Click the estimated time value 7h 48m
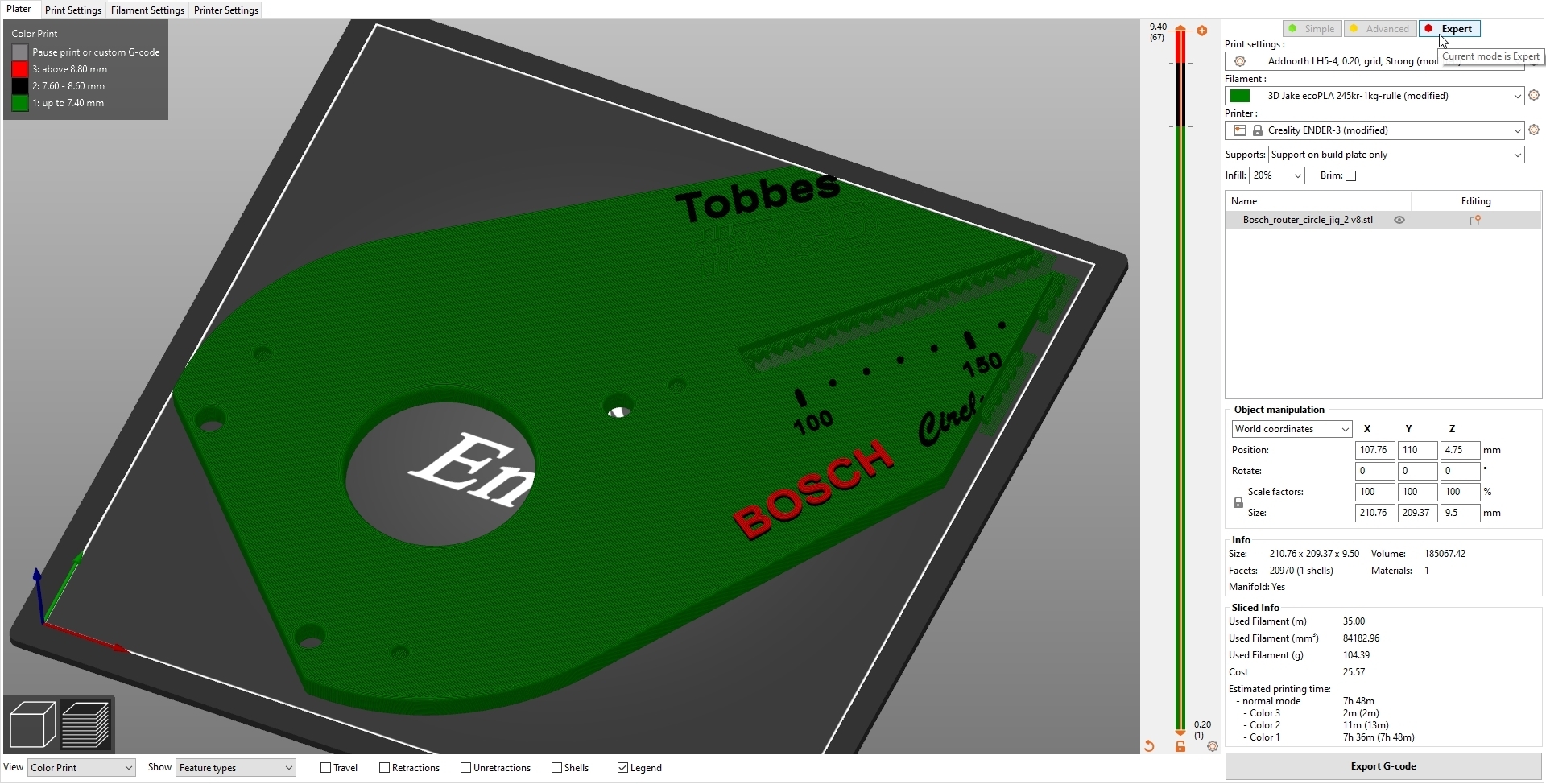This screenshot has width=1546, height=784. [1358, 701]
